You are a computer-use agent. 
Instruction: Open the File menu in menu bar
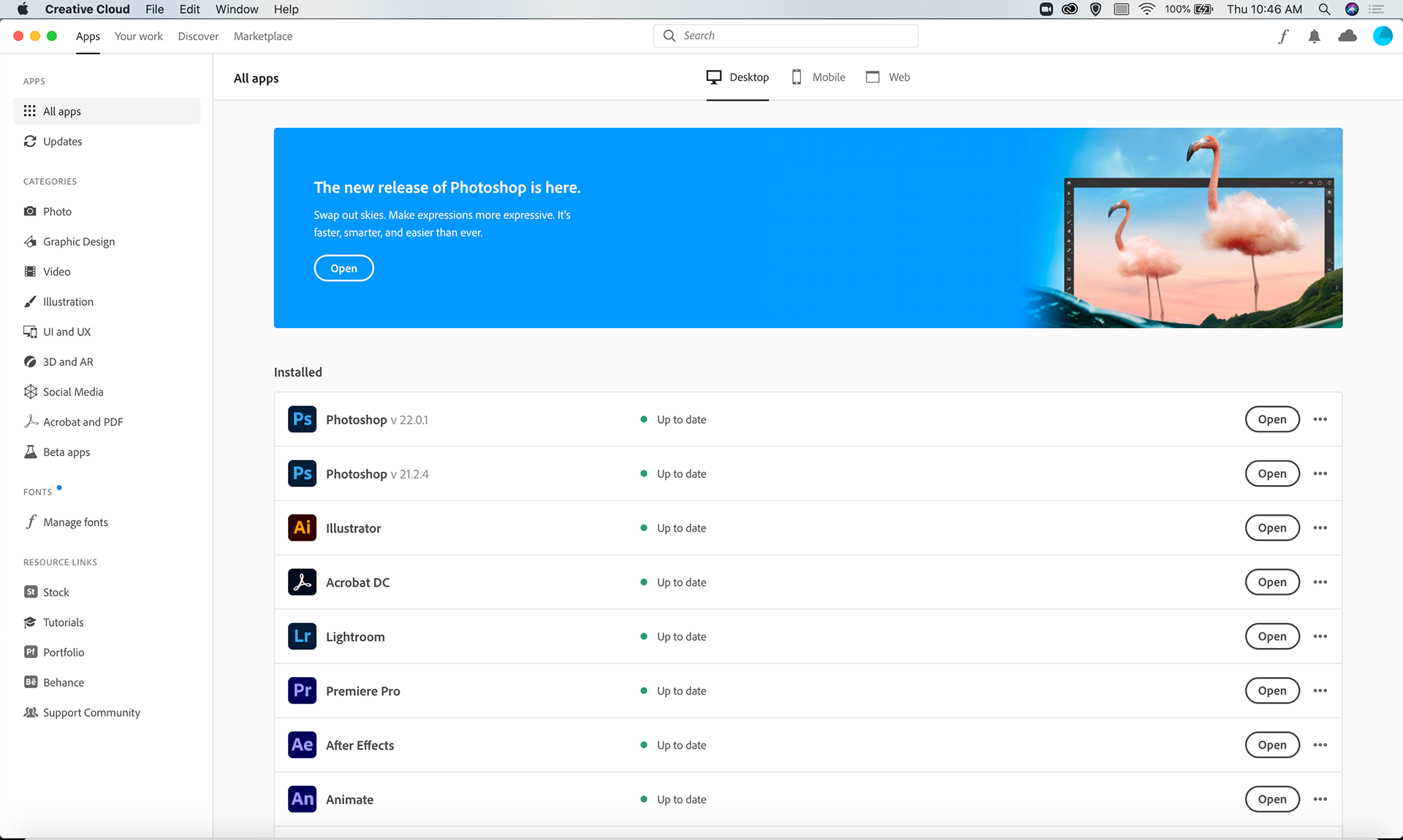click(154, 9)
